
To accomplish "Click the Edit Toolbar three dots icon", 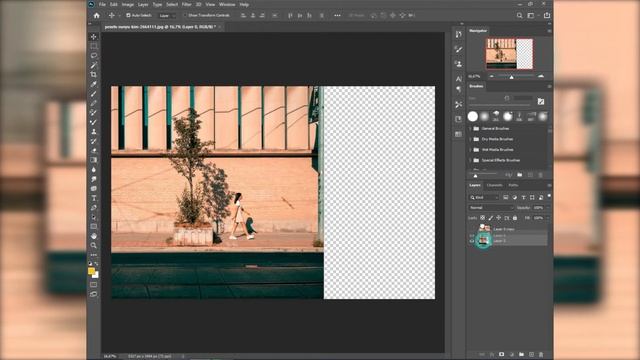I will coord(93,255).
